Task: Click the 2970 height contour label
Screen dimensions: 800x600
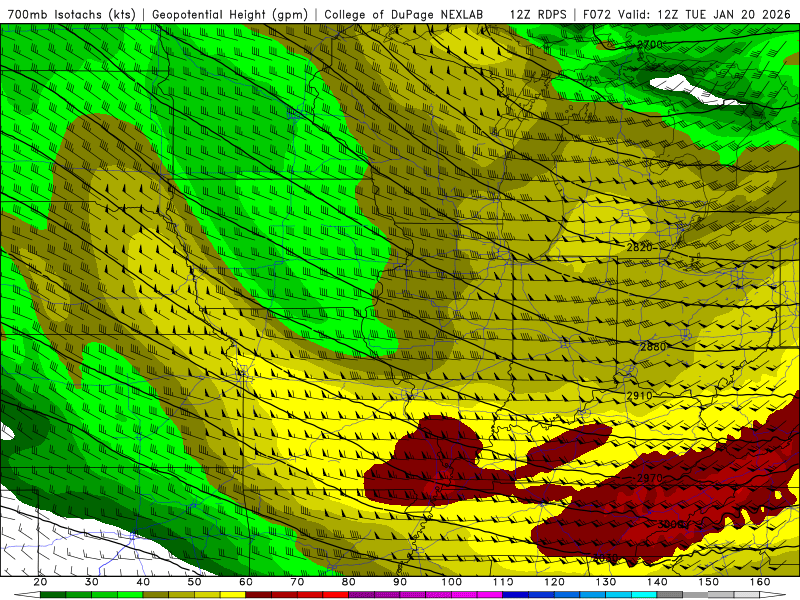Action: click(649, 478)
